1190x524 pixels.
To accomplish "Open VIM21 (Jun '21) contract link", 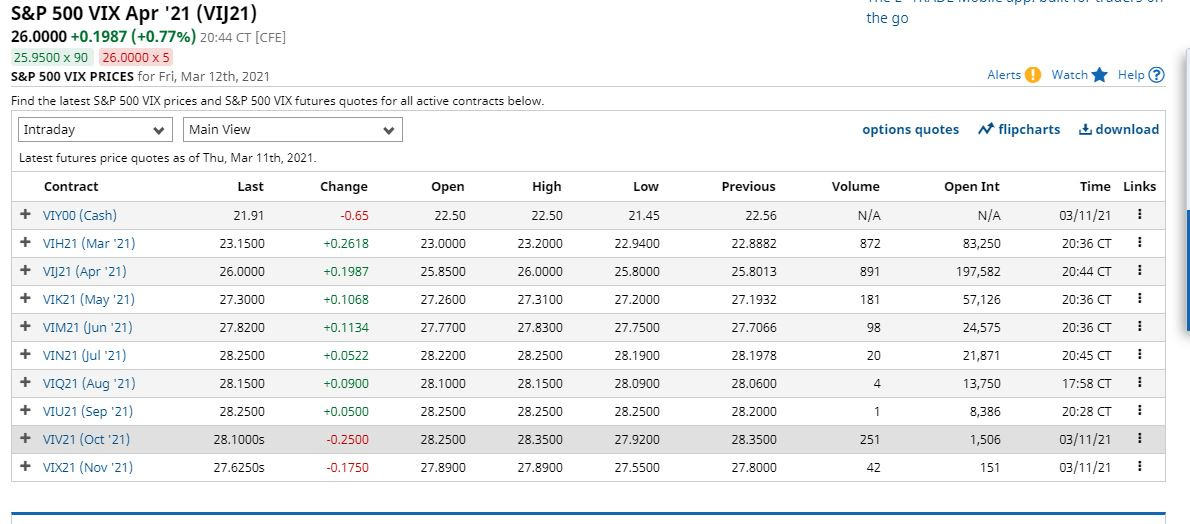I will tap(87, 327).
